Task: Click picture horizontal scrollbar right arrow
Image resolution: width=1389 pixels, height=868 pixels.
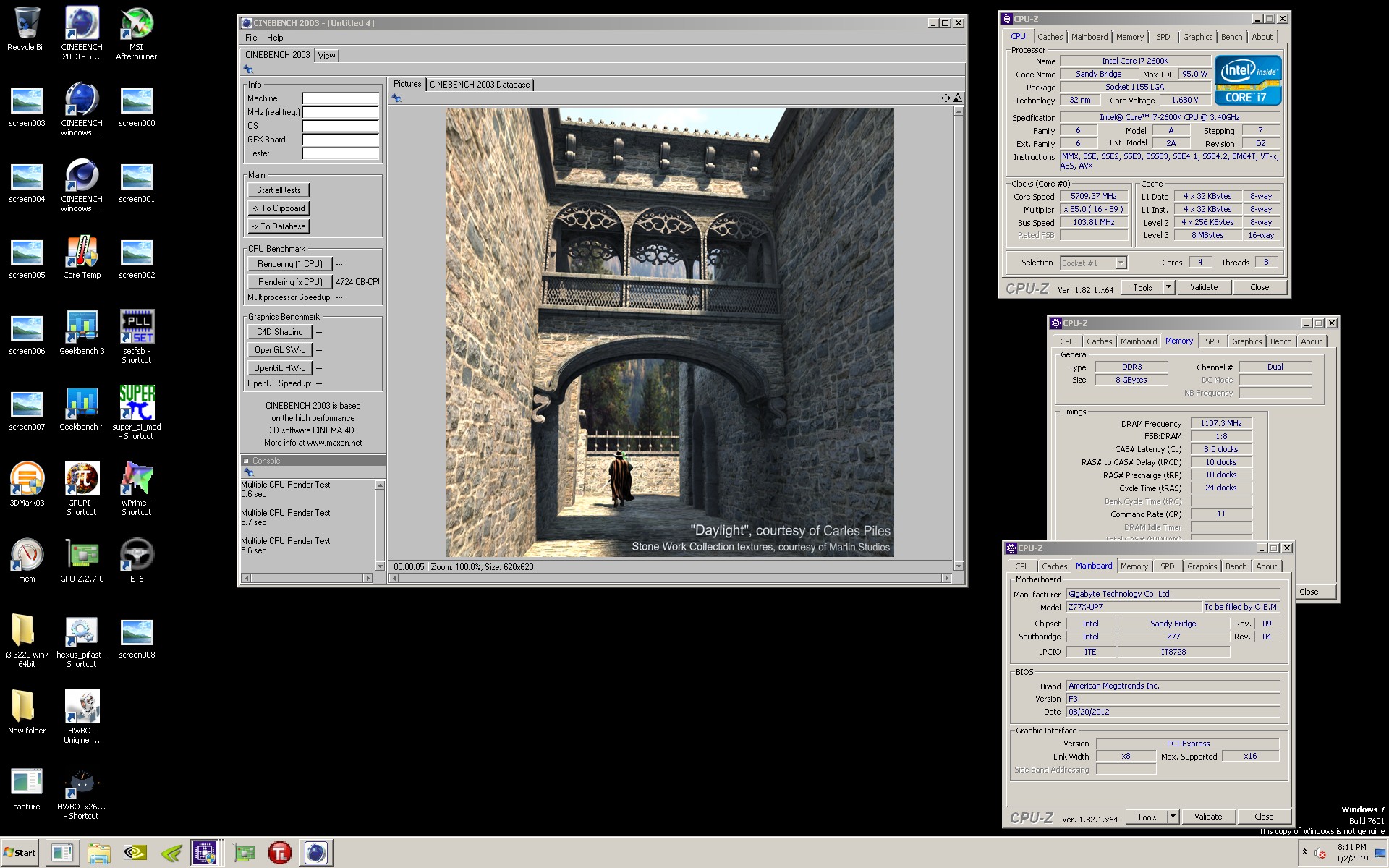Action: 947,578
